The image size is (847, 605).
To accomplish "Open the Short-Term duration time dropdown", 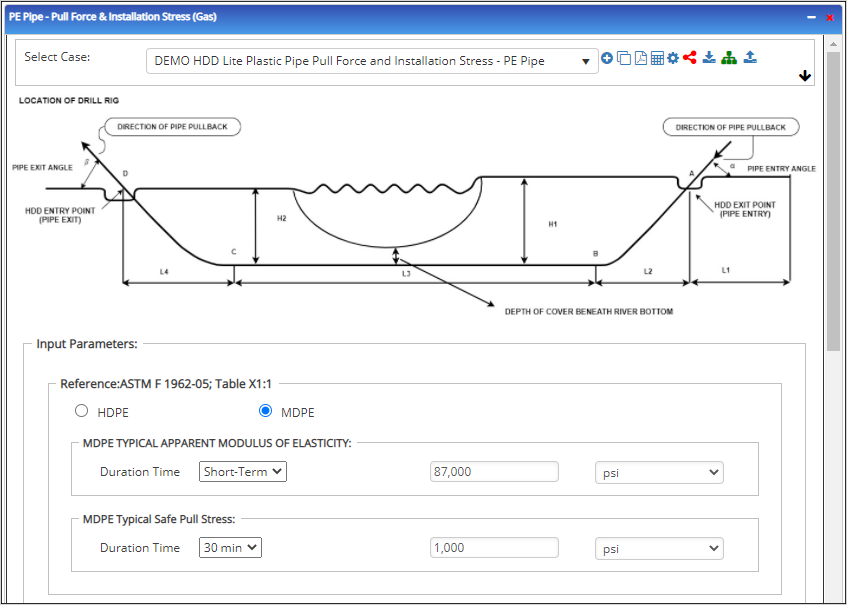I will (x=243, y=472).
